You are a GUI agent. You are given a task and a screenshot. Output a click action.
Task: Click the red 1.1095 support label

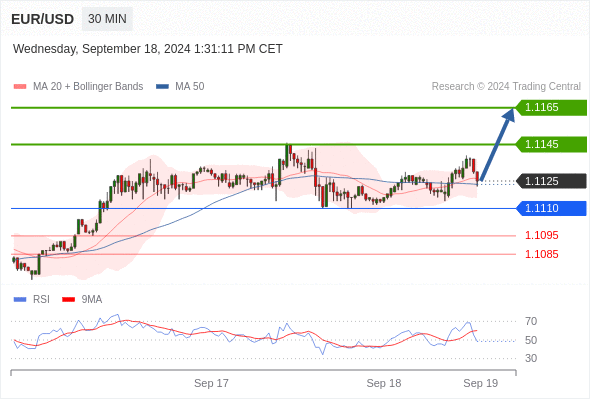[x=541, y=236]
